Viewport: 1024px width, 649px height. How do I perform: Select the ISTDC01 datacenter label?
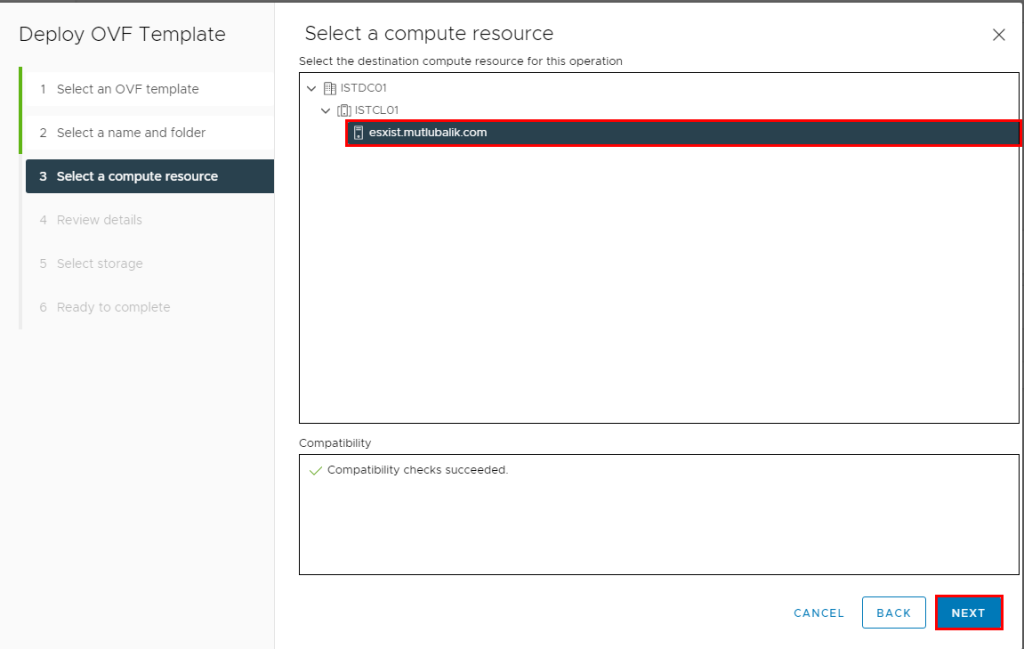(363, 88)
